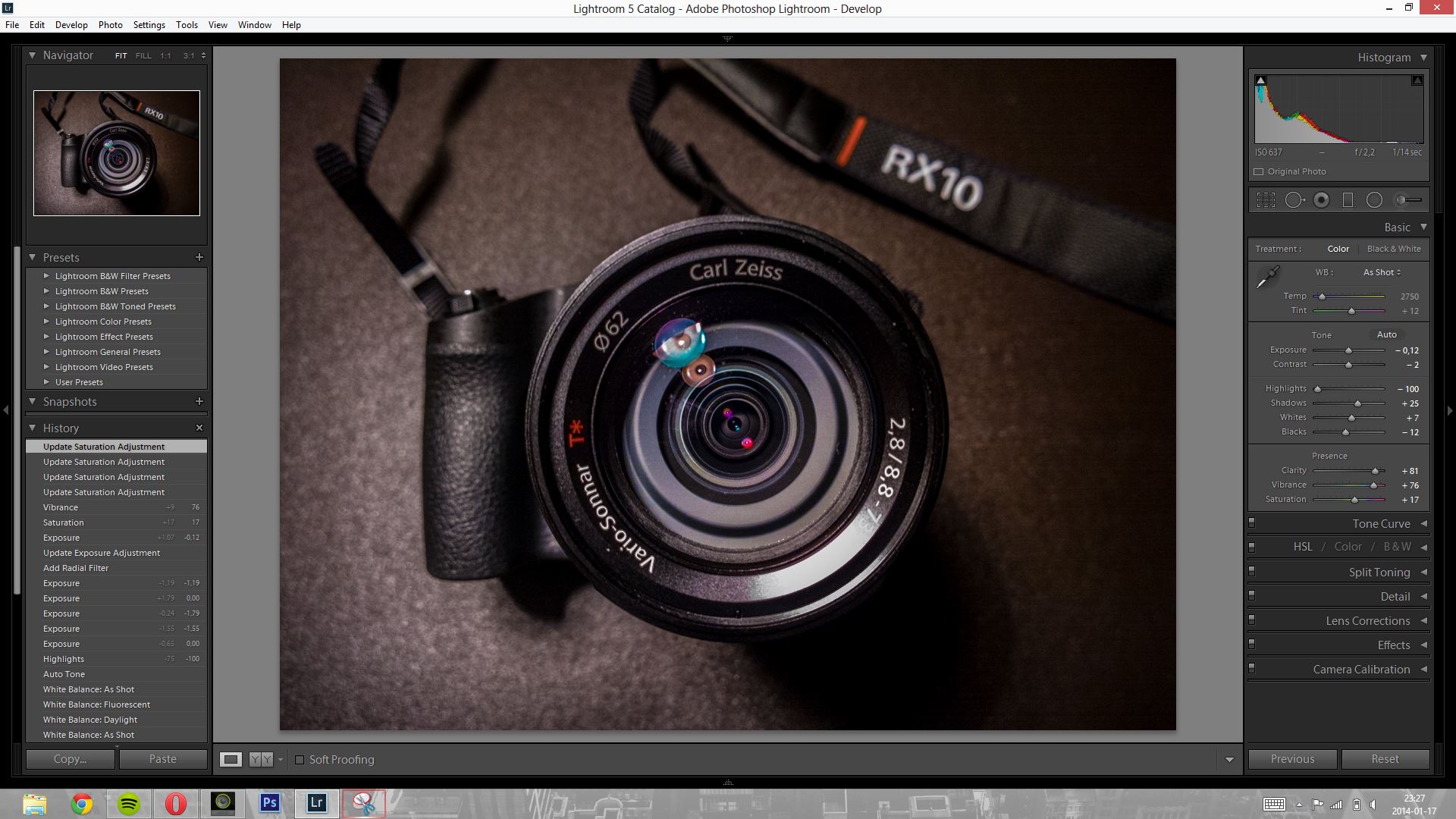Open the Develop menu
The image size is (1456, 819).
(x=71, y=25)
